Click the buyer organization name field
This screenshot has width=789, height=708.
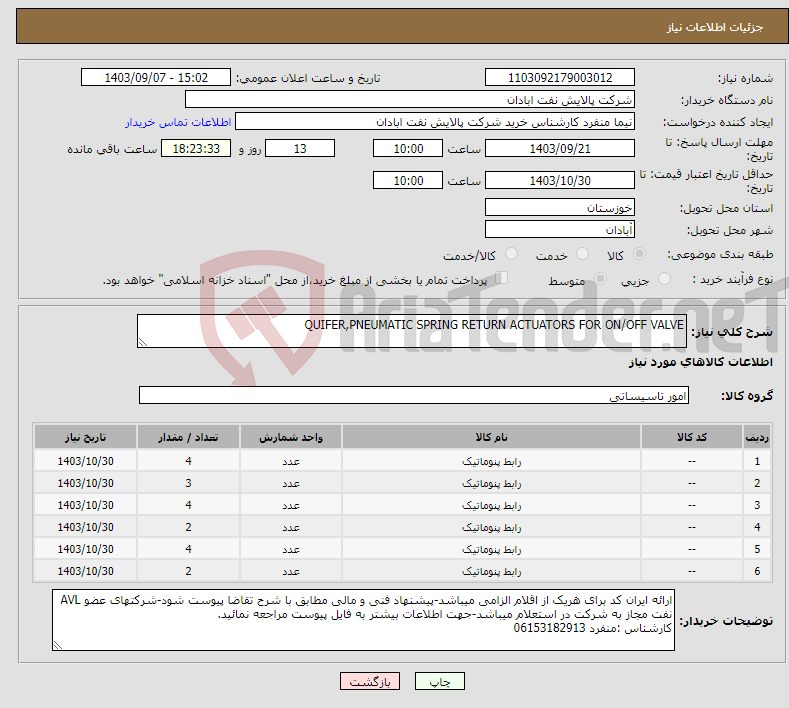pyautogui.click(x=410, y=99)
